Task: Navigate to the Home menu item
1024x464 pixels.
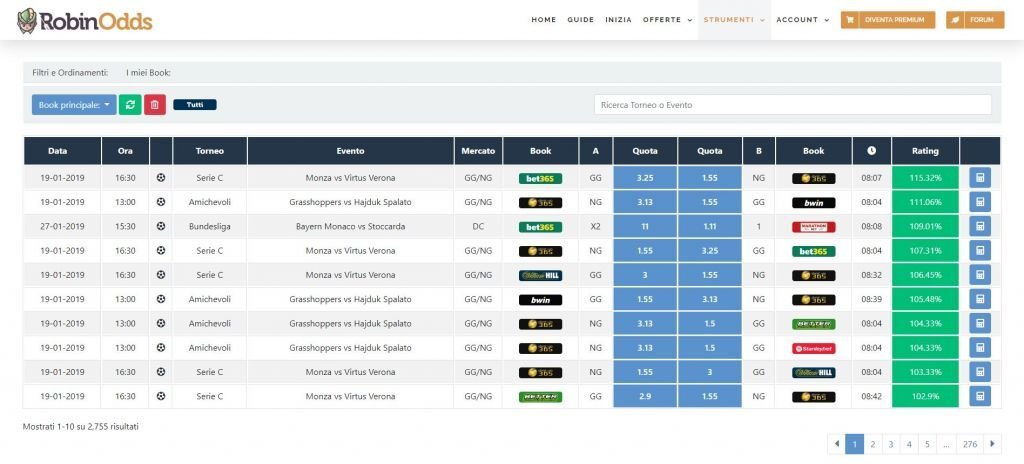Action: [543, 20]
